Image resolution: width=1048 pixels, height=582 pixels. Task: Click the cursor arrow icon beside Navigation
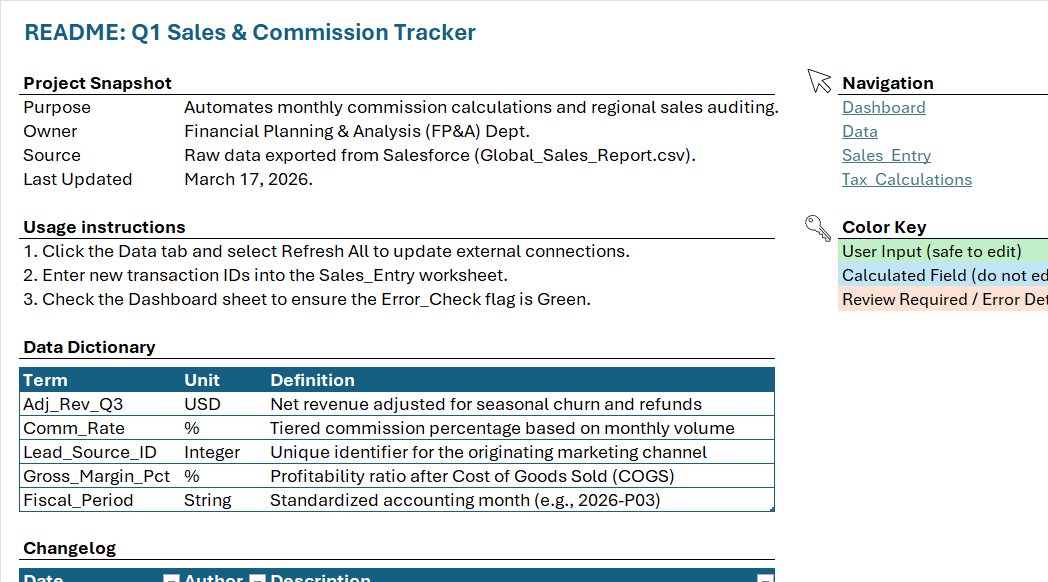pyautogui.click(x=819, y=81)
